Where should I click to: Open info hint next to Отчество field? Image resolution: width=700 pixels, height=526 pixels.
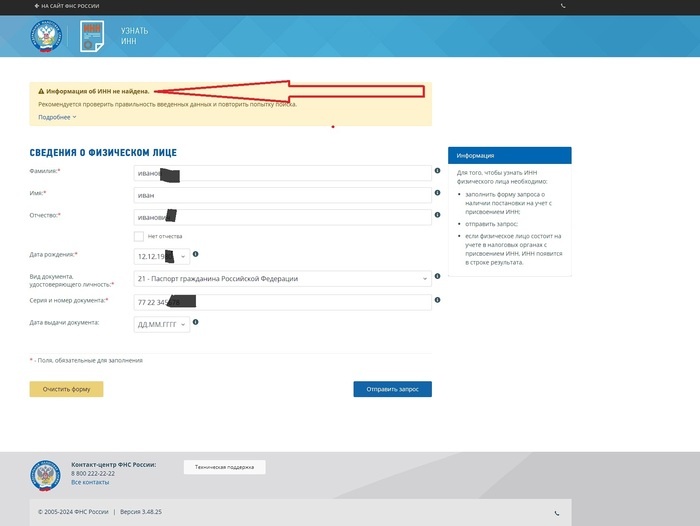coord(438,215)
